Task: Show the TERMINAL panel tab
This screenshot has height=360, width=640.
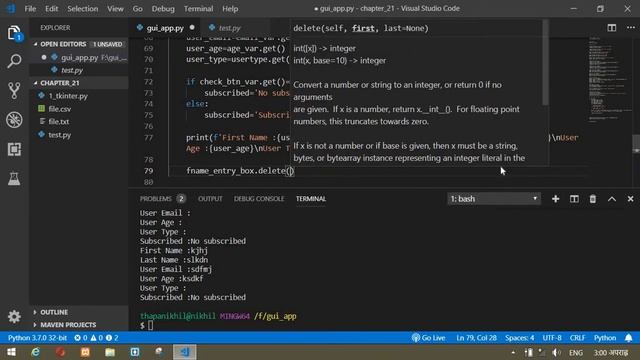Action: [x=311, y=199]
